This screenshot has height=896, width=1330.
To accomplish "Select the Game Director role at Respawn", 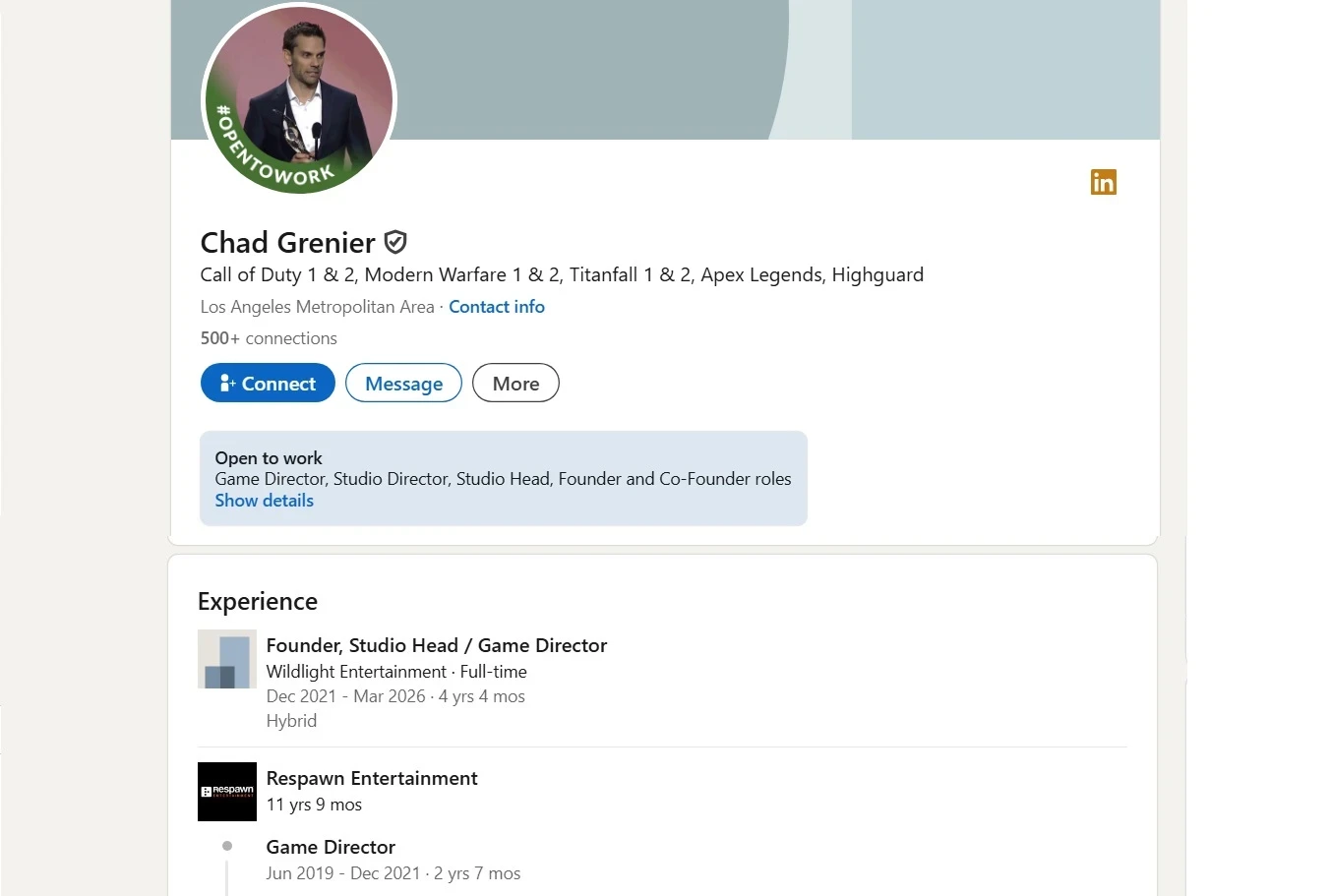I will pyautogui.click(x=331, y=848).
